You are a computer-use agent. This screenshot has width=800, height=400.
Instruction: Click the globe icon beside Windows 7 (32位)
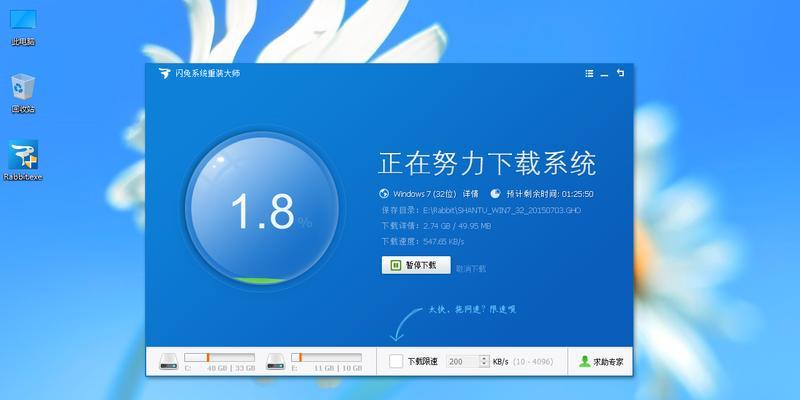(x=384, y=194)
